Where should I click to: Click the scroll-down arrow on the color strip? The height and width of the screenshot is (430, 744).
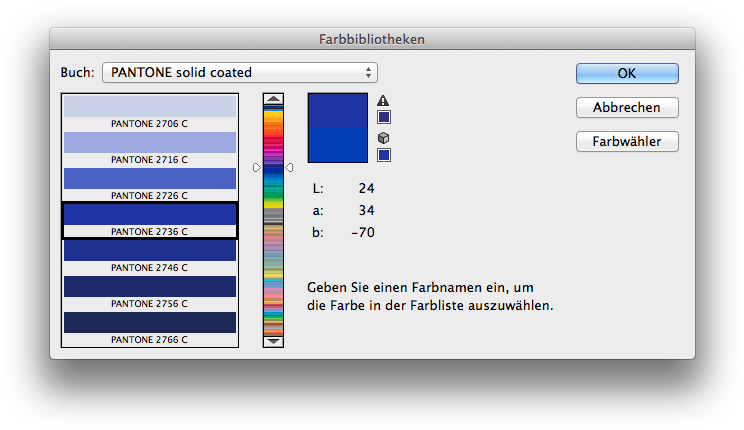(273, 341)
